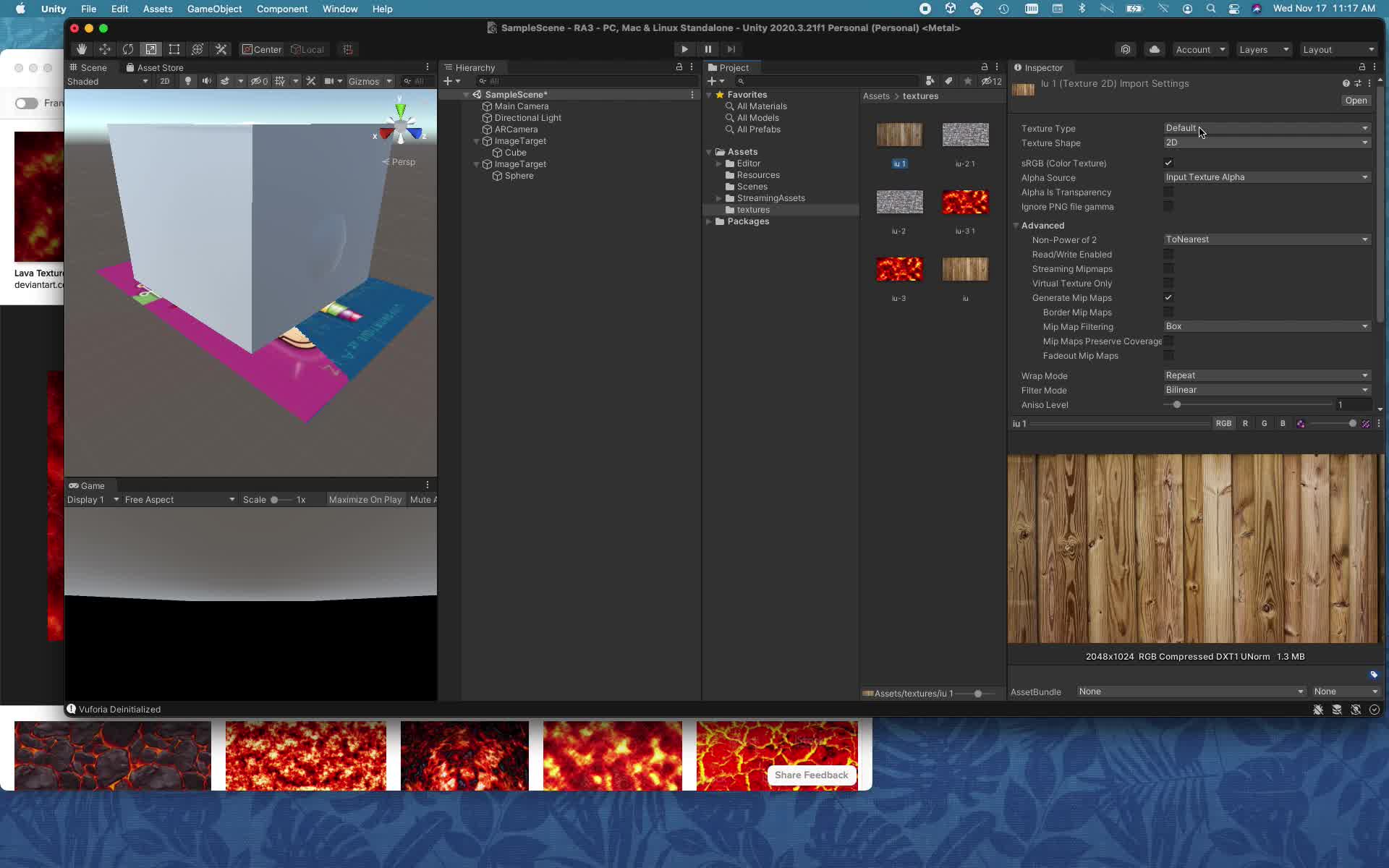Select the Hand tool in Unity toolbar
This screenshot has width=1389, height=868.
(82, 49)
